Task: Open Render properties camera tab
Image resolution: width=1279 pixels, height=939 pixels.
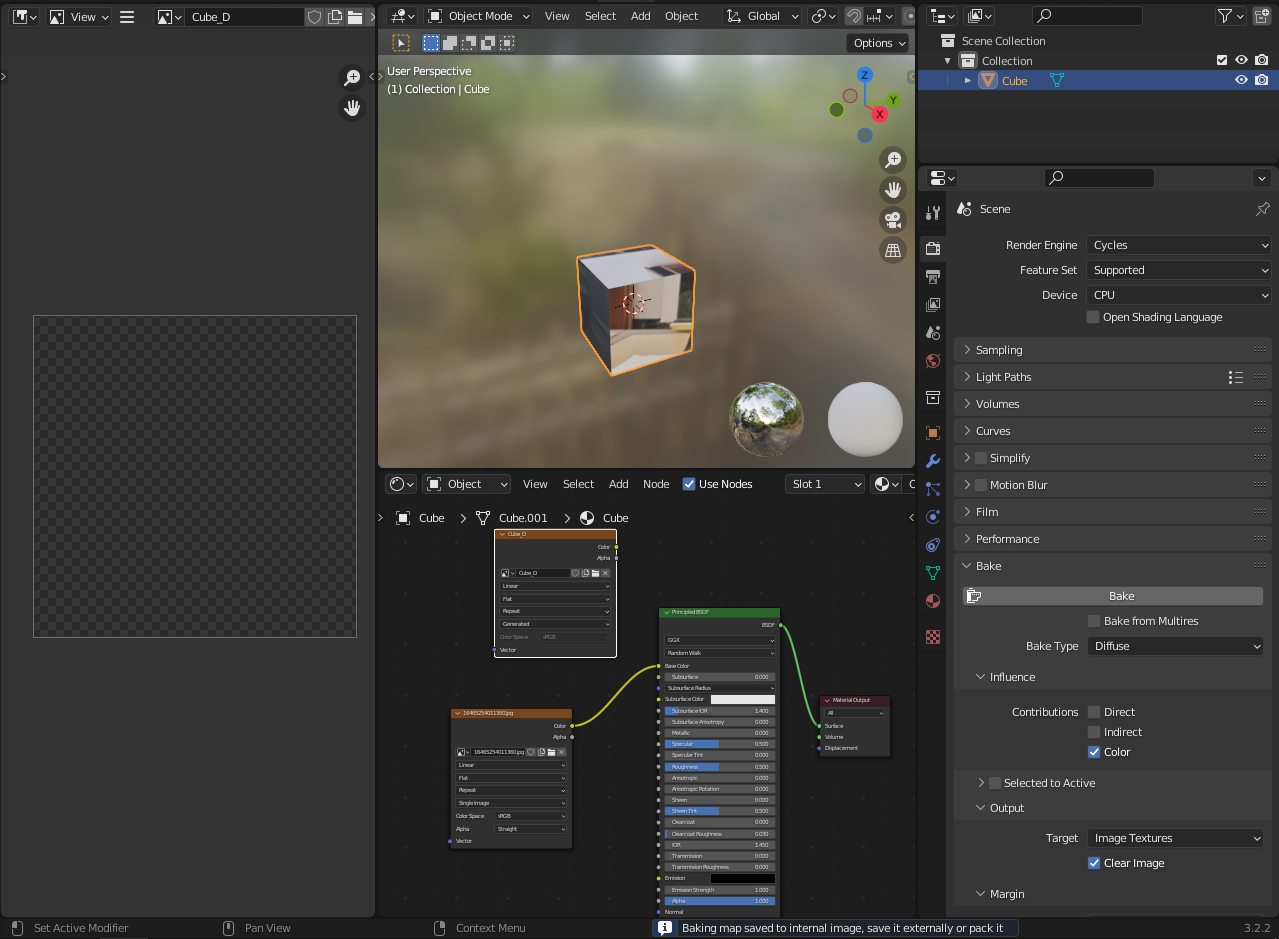Action: [x=933, y=248]
